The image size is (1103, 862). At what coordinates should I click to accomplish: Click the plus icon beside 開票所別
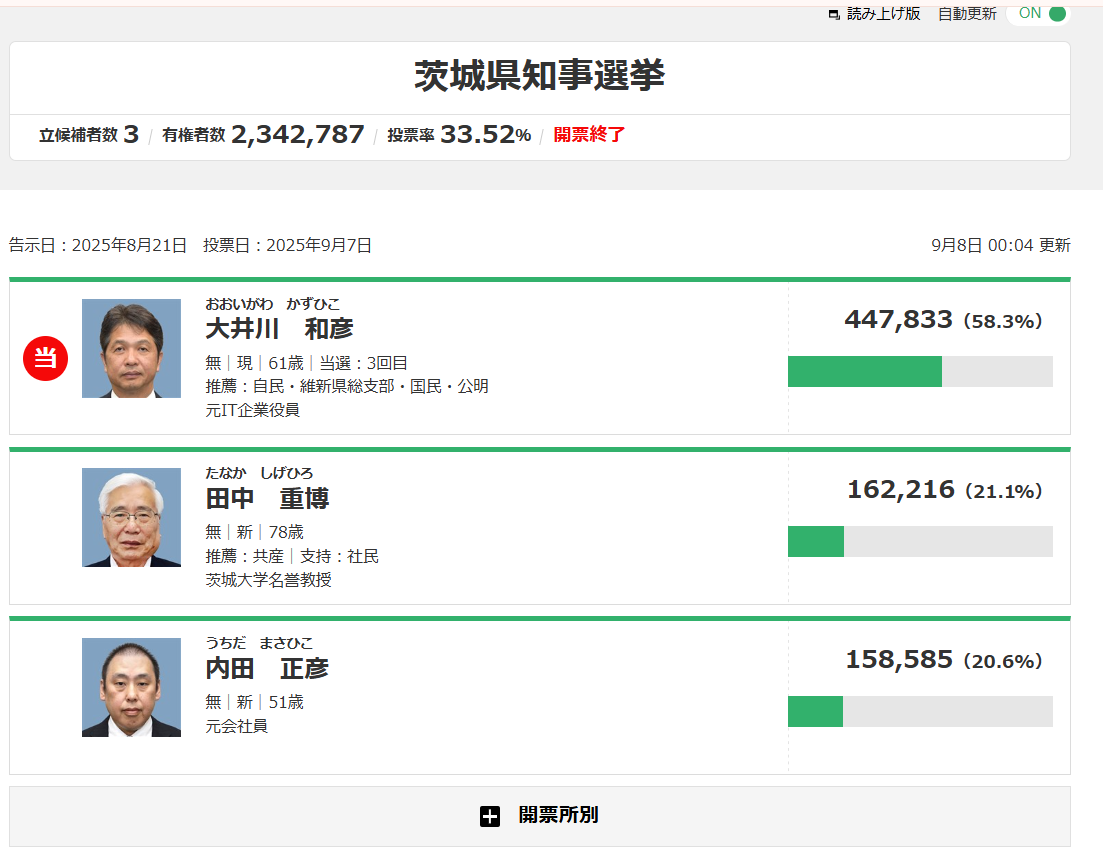(489, 816)
